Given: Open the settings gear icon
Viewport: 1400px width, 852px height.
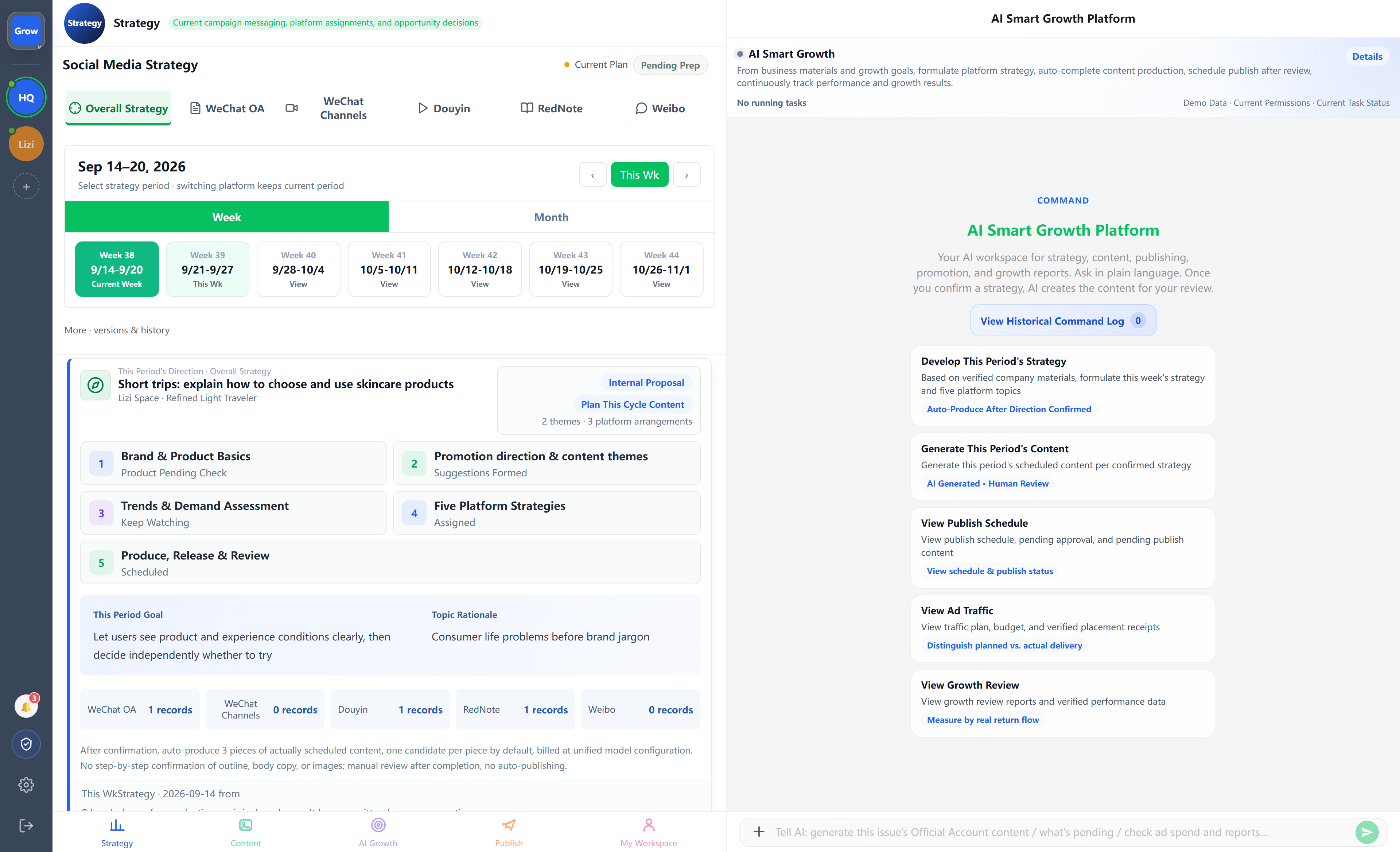Looking at the screenshot, I should 26,785.
